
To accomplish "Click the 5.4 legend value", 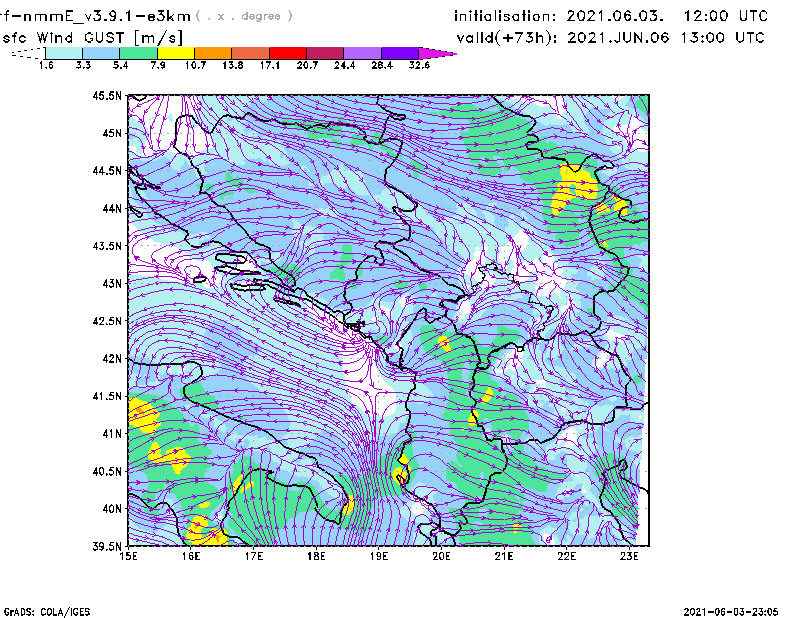I will (x=120, y=65).
